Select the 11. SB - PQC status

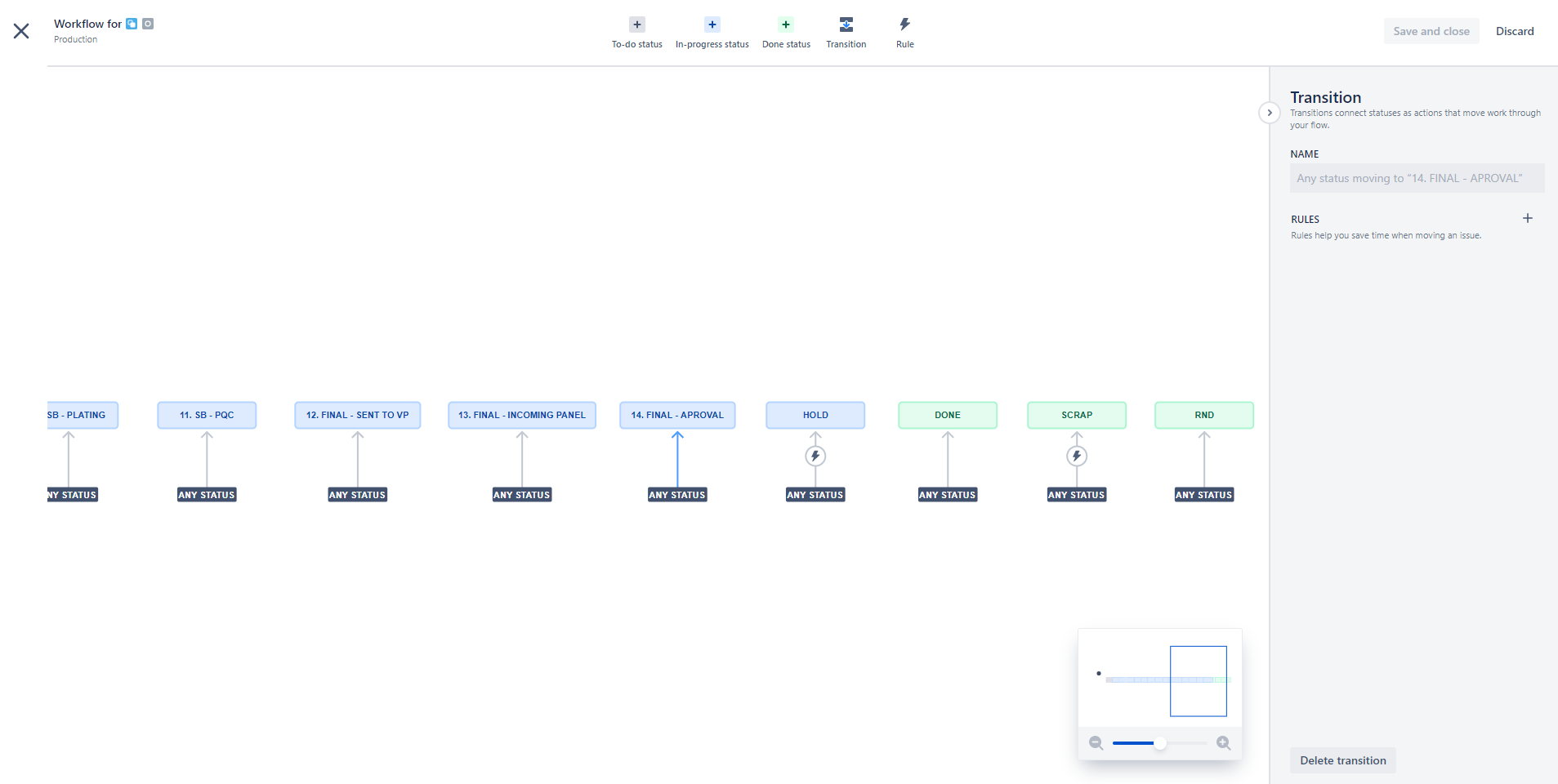[x=207, y=415]
